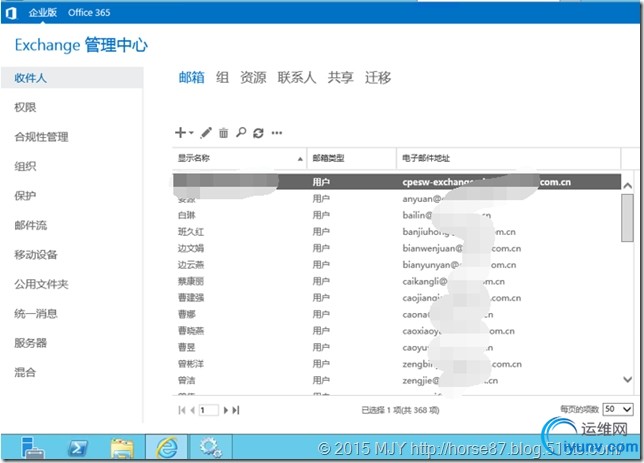Click the highlighted cpesw-exchange email row

point(397,182)
